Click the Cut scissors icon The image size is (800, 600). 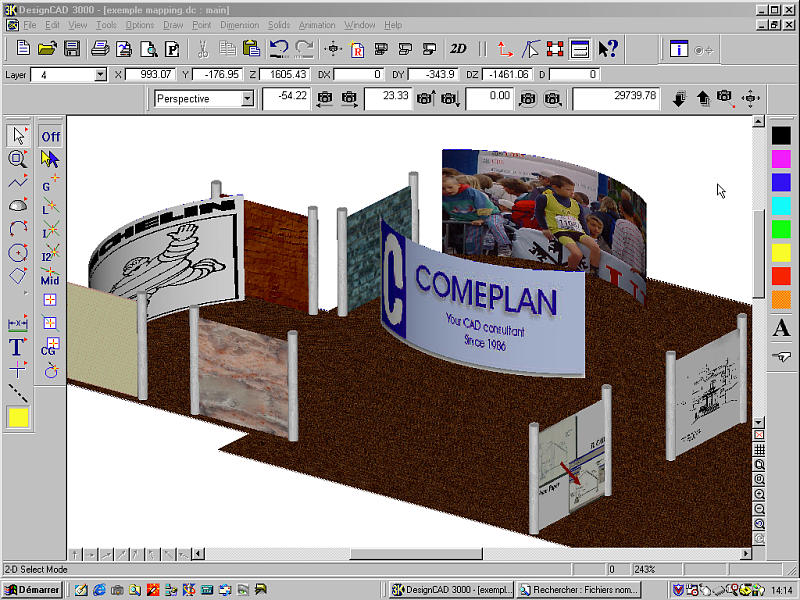203,48
